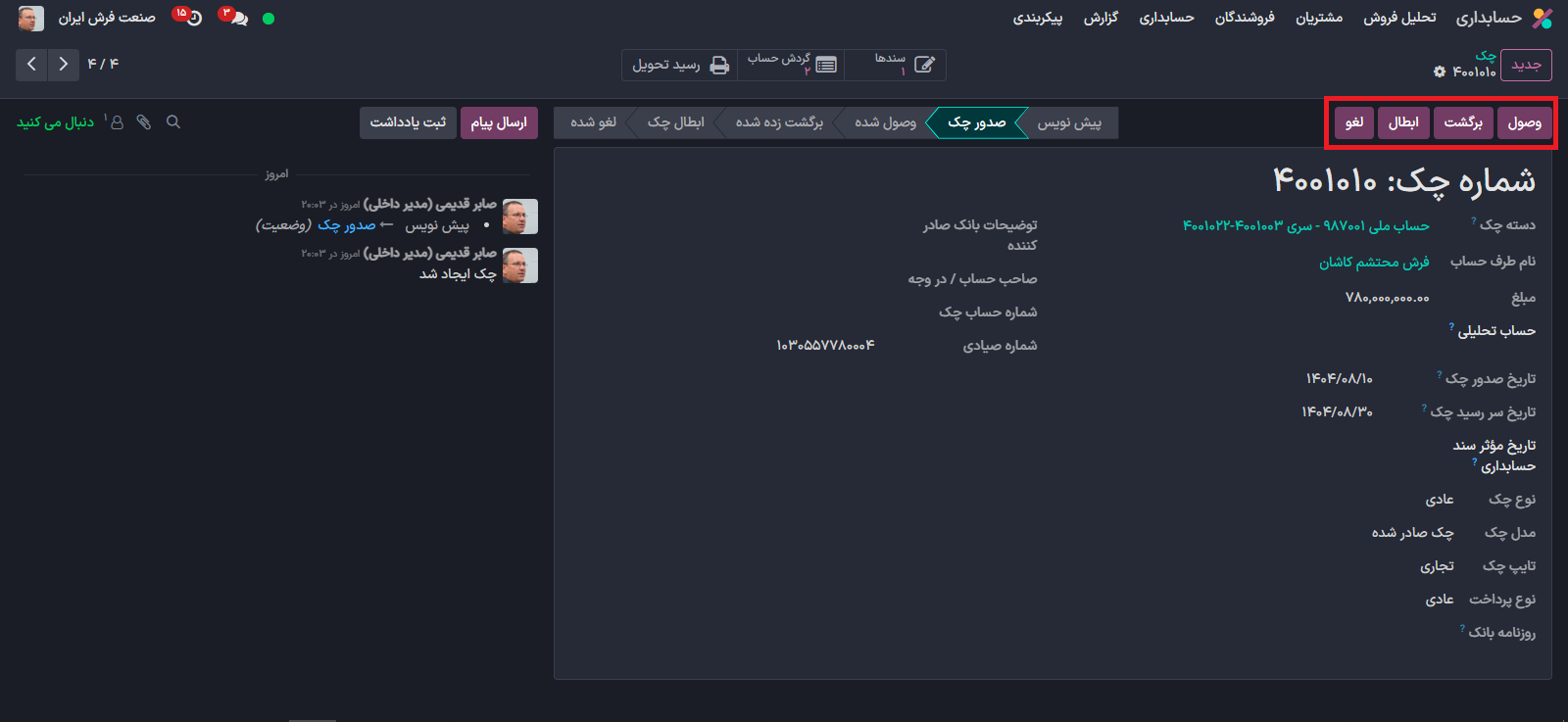Screen dimensions: 1568x722
Task: Open the conversations icon with badge ۳
Action: 236,19
